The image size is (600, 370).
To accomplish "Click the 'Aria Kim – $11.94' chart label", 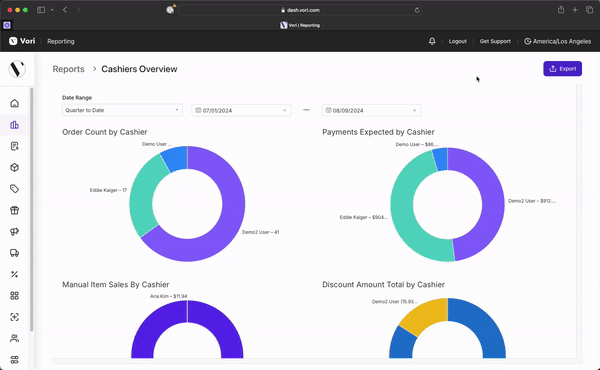I will pos(169,296).
